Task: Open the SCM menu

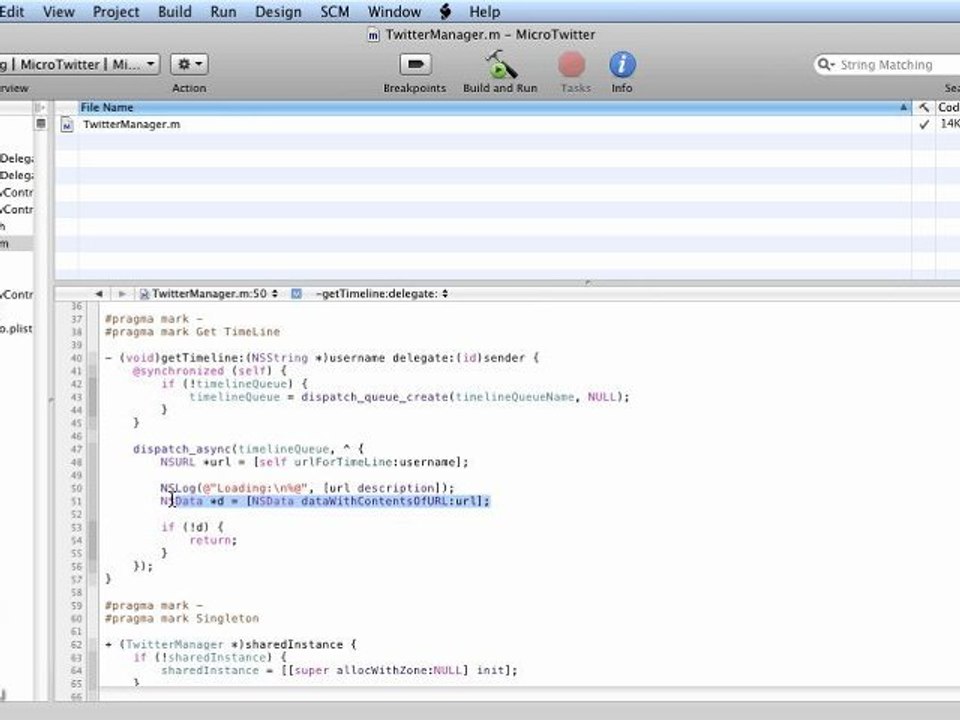Action: point(334,12)
